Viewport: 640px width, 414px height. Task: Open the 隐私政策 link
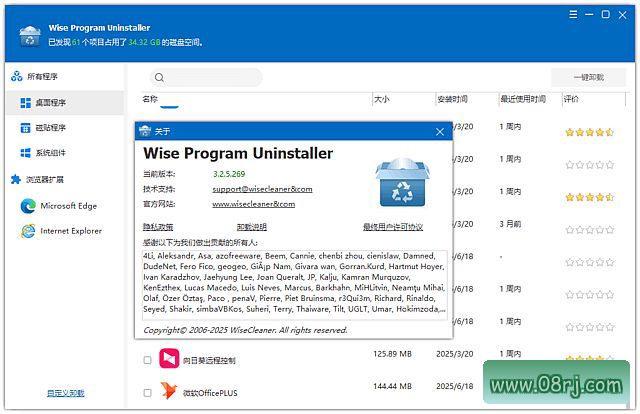point(157,227)
